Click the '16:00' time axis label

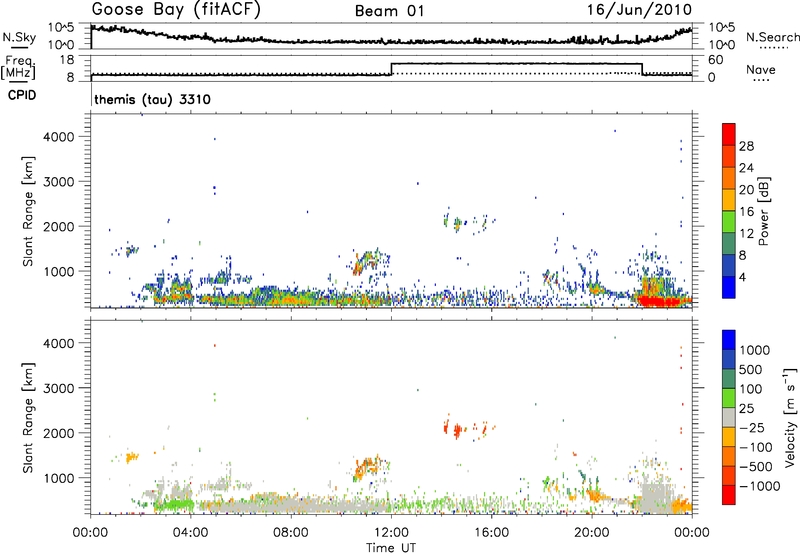pos(491,533)
